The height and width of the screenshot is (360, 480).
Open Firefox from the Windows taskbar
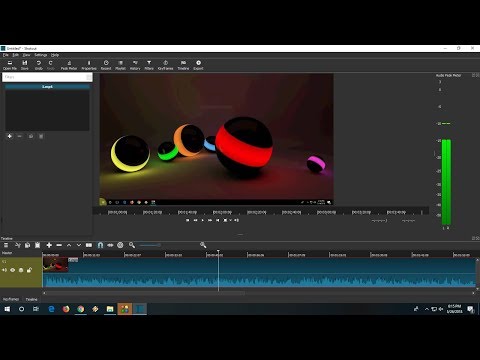(66, 309)
